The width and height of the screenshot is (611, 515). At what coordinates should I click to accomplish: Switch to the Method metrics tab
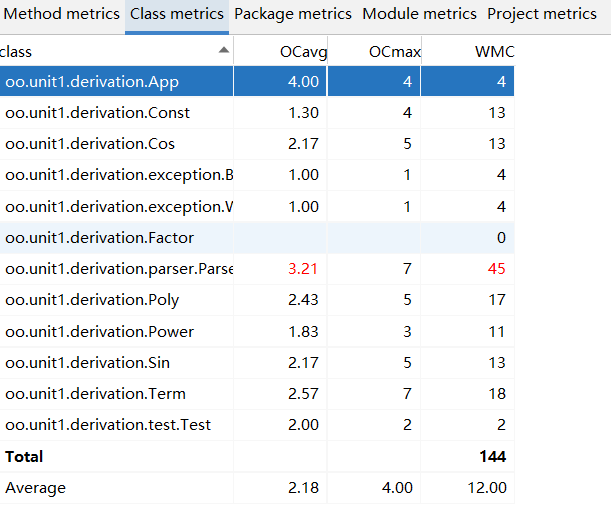(60, 15)
